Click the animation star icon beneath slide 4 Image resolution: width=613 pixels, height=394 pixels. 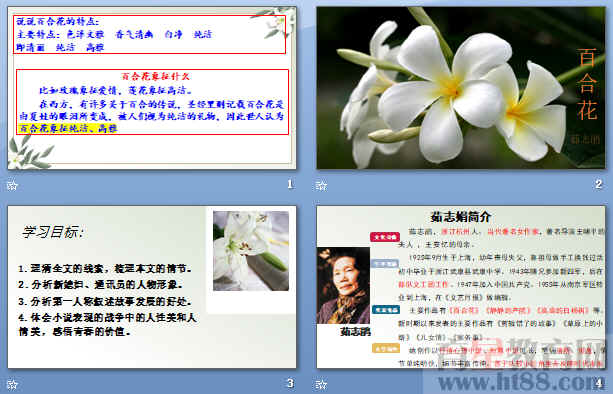[x=321, y=384]
